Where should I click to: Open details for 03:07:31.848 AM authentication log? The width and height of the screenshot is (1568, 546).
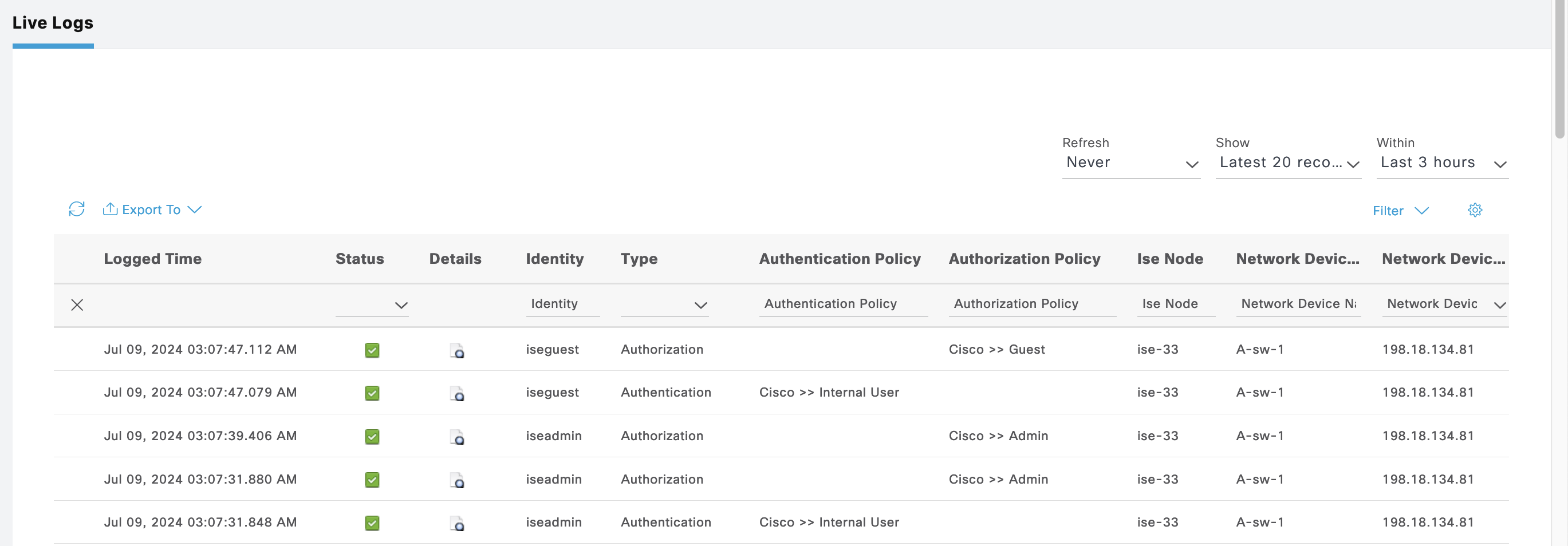click(457, 524)
